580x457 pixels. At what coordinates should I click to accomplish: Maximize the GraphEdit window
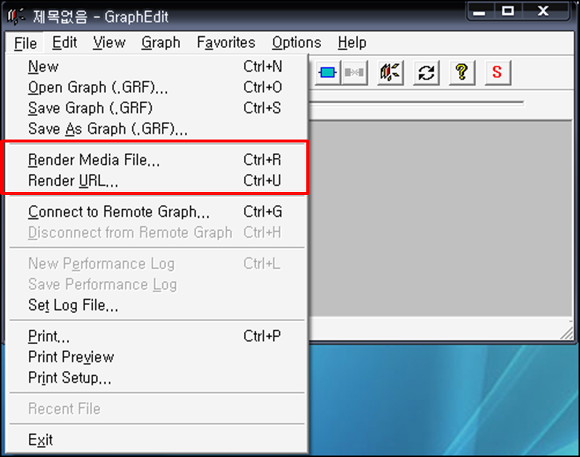click(508, 11)
